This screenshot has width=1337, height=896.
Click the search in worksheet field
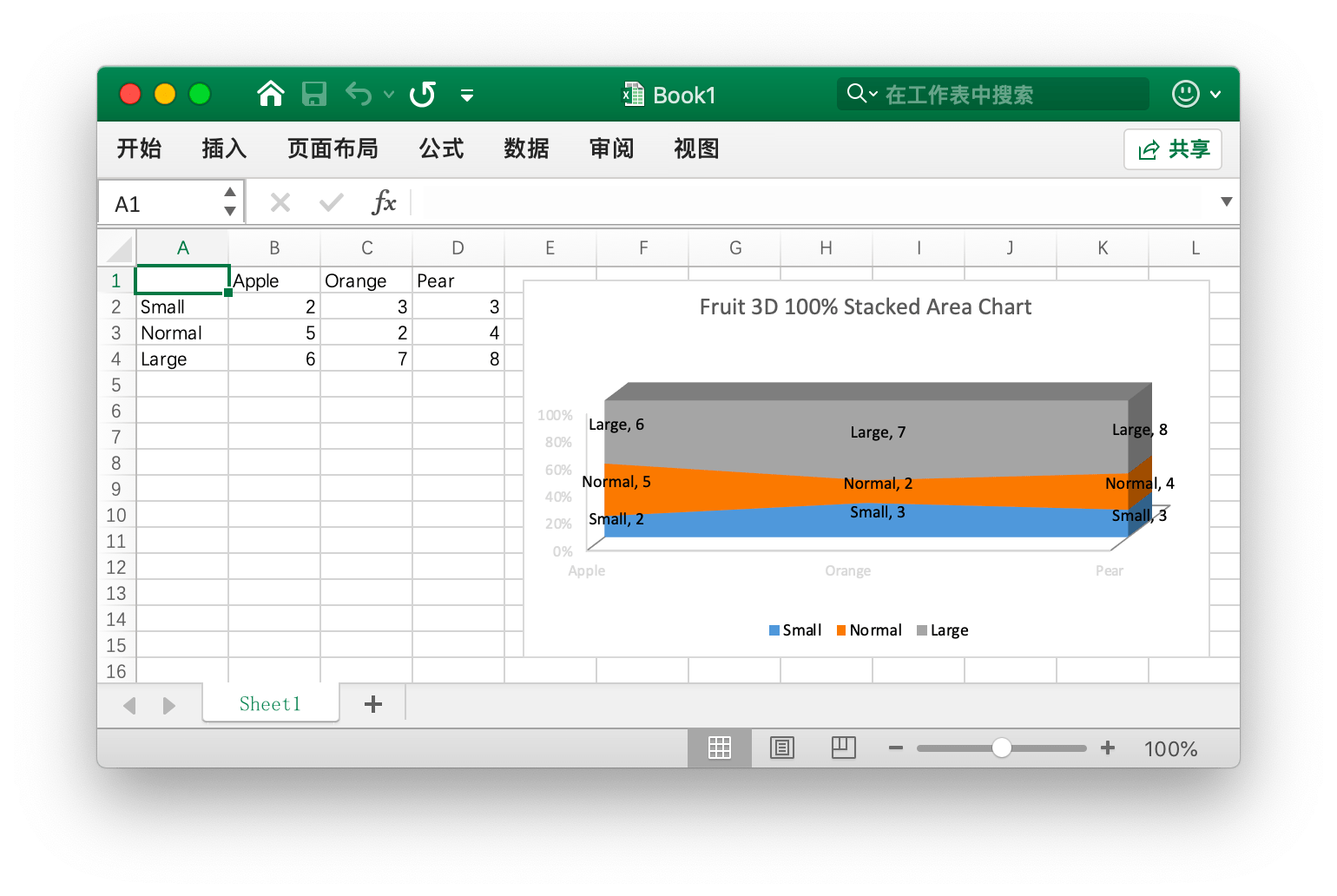pyautogui.click(x=993, y=94)
